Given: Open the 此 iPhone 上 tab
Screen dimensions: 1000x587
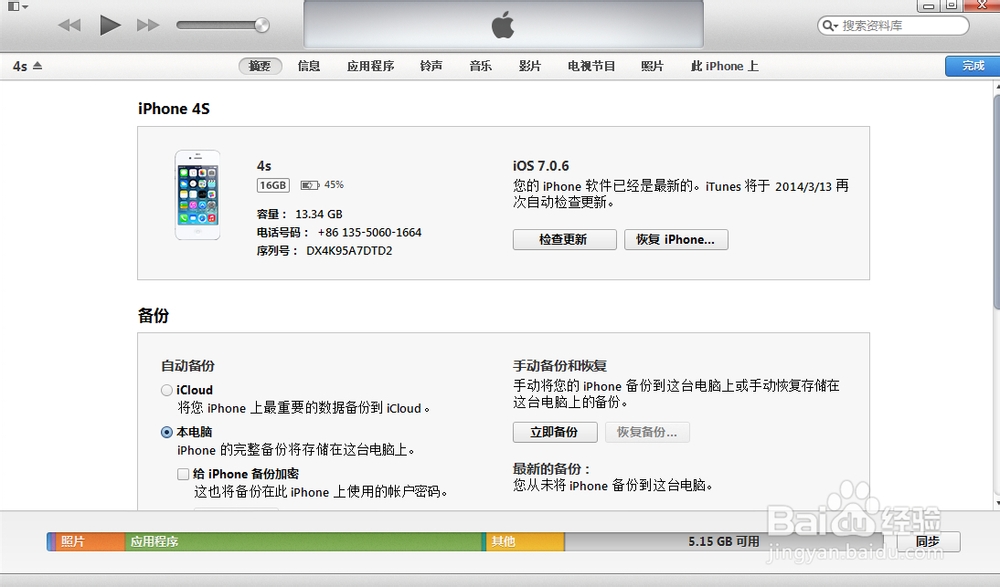Looking at the screenshot, I should tap(724, 66).
